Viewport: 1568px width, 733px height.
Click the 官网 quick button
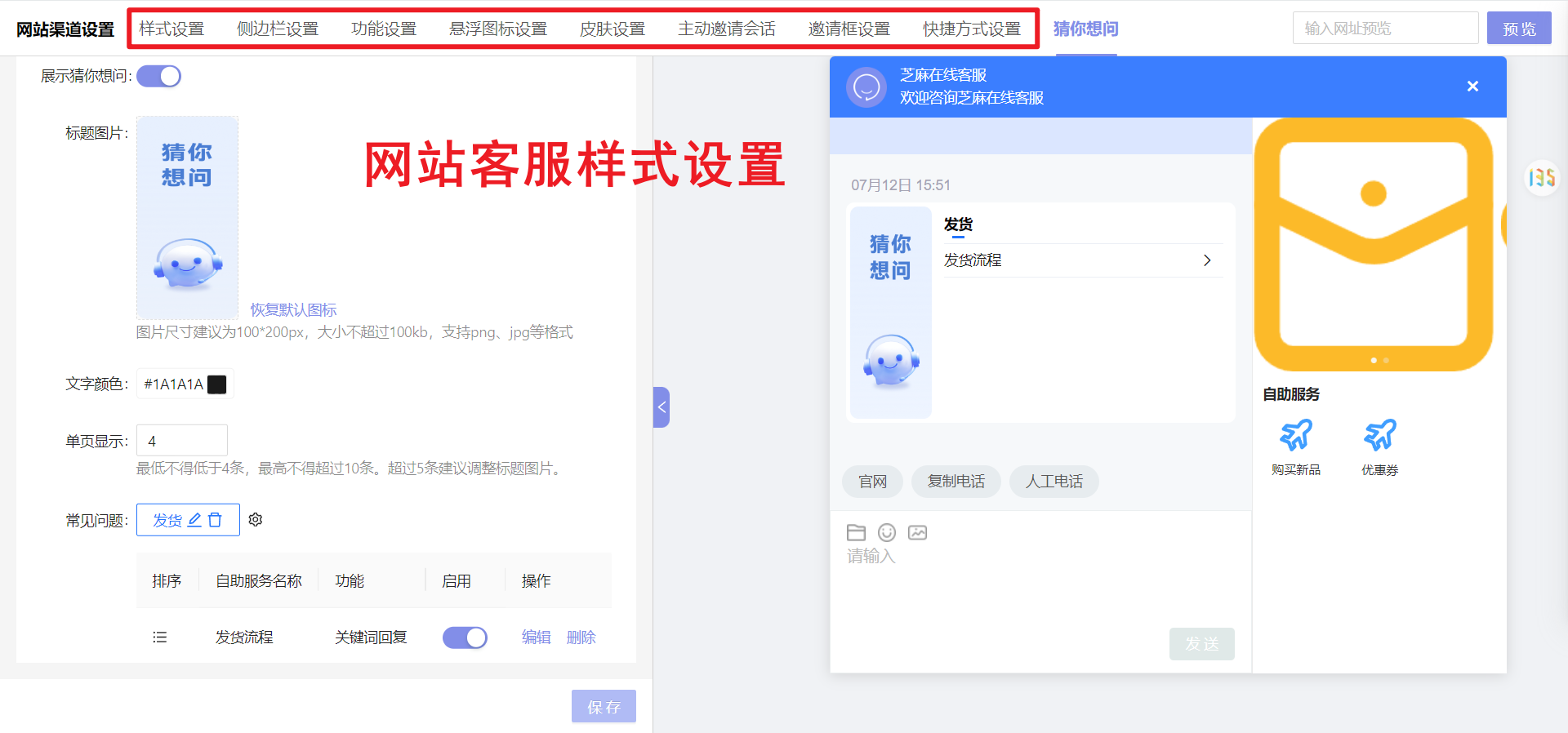tap(872, 482)
